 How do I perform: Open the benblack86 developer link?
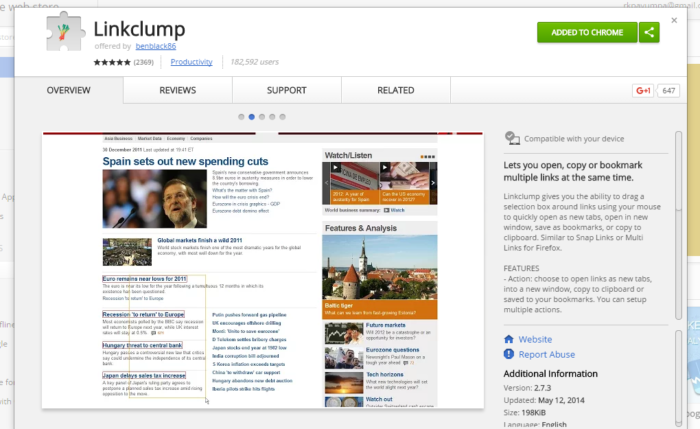pos(156,46)
